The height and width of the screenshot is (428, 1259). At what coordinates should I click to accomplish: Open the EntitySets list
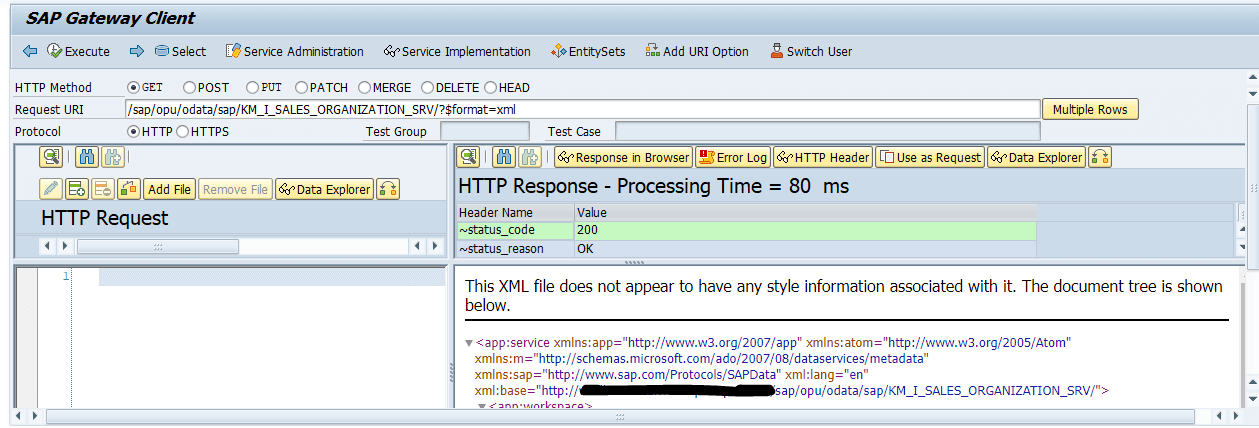[x=588, y=51]
